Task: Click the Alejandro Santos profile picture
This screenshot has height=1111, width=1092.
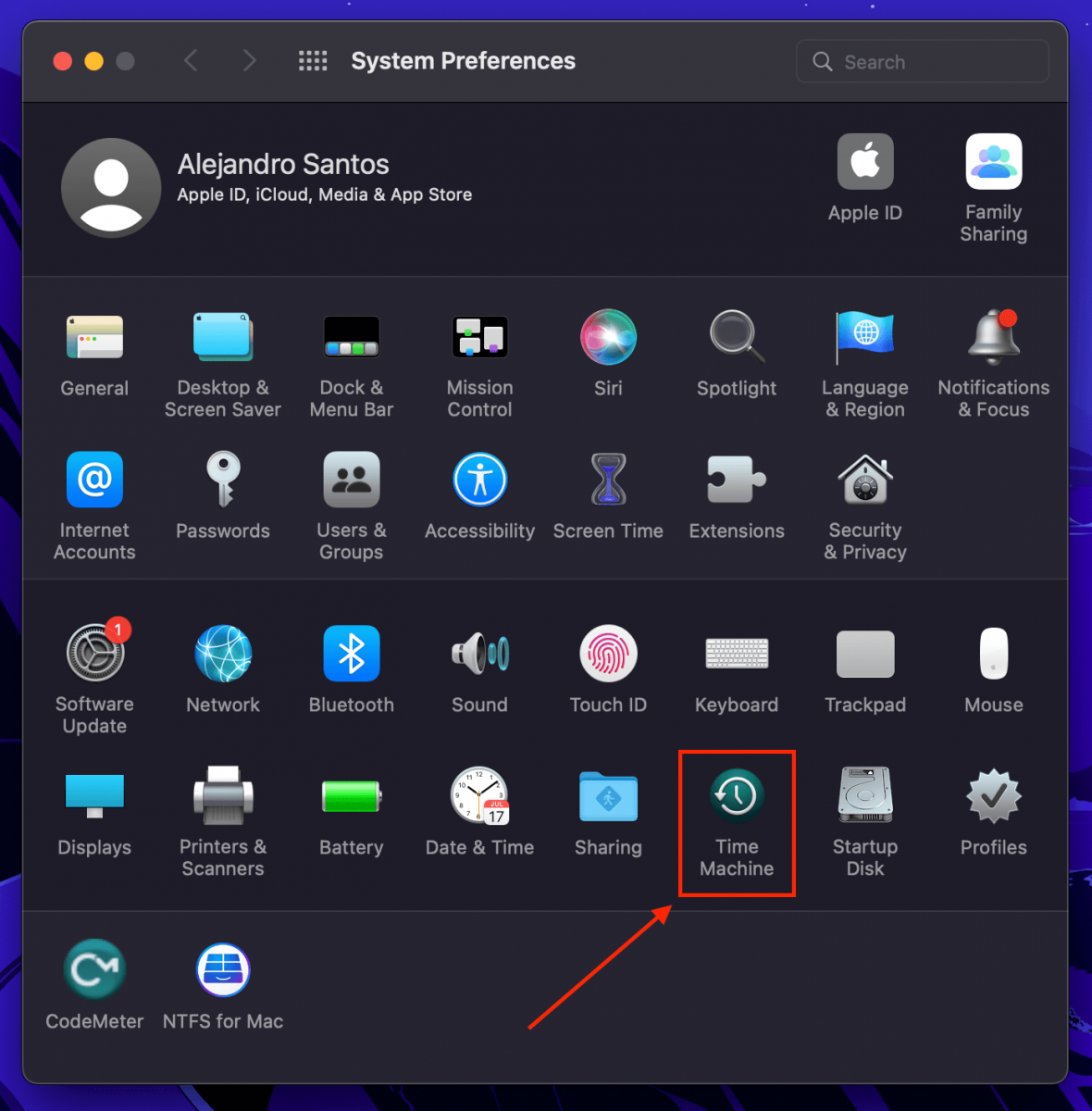Action: [x=111, y=188]
